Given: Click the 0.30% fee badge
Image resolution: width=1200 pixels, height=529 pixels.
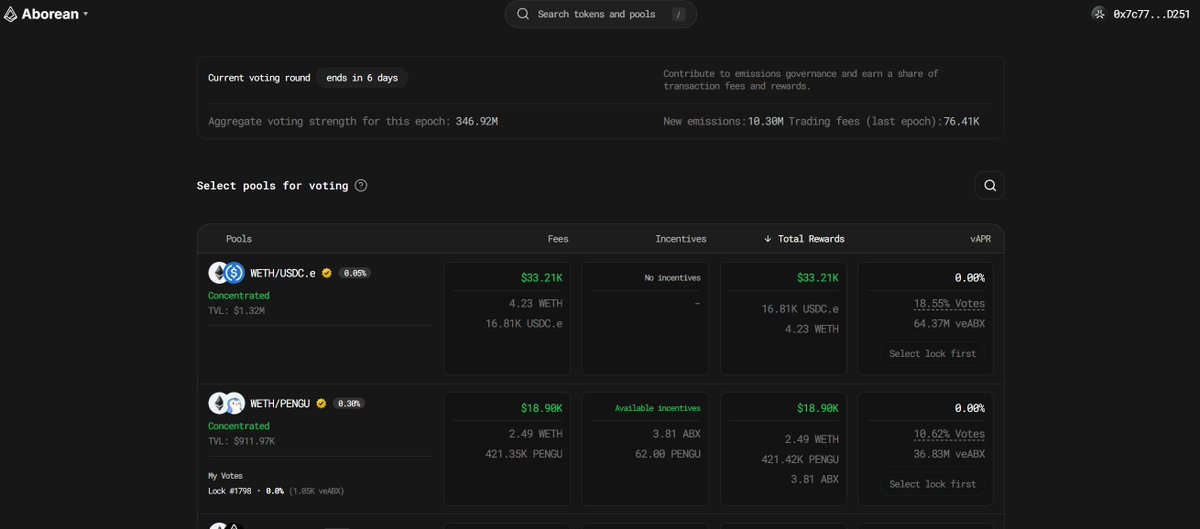Looking at the screenshot, I should tap(349, 403).
